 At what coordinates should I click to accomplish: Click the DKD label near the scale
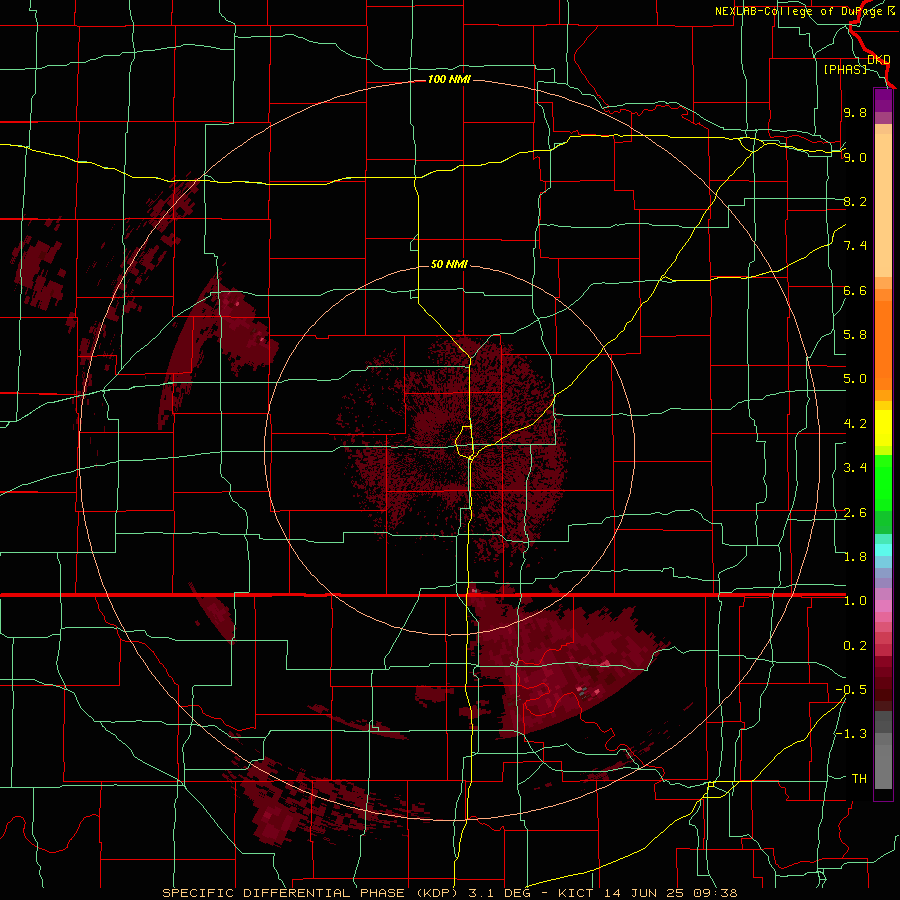(x=879, y=60)
